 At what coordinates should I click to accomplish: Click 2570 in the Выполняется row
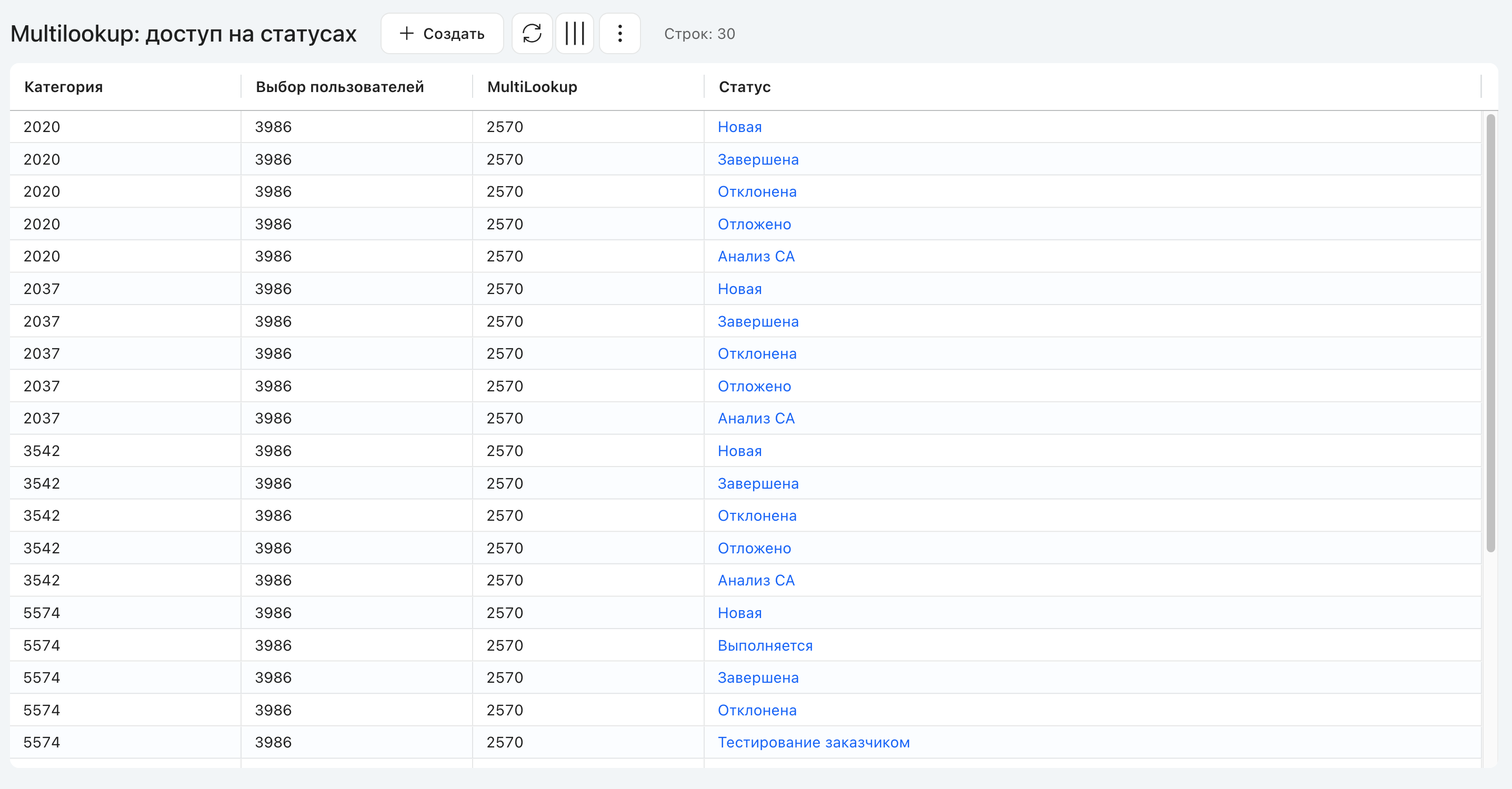(505, 645)
